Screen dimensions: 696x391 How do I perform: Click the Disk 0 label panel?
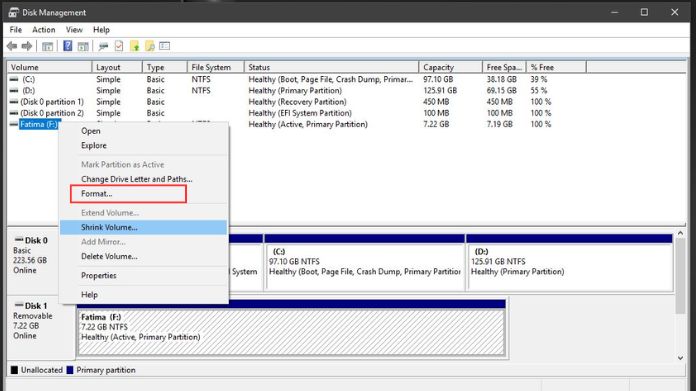[x=33, y=262]
